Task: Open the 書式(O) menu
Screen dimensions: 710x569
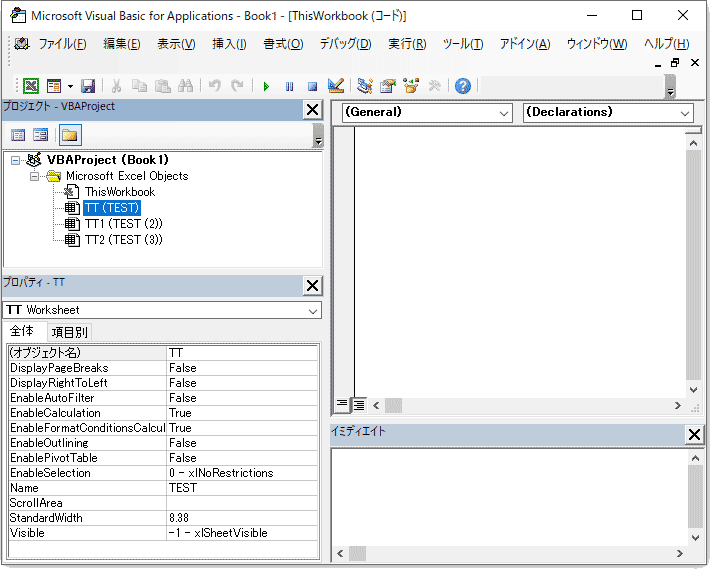Action: (x=283, y=44)
